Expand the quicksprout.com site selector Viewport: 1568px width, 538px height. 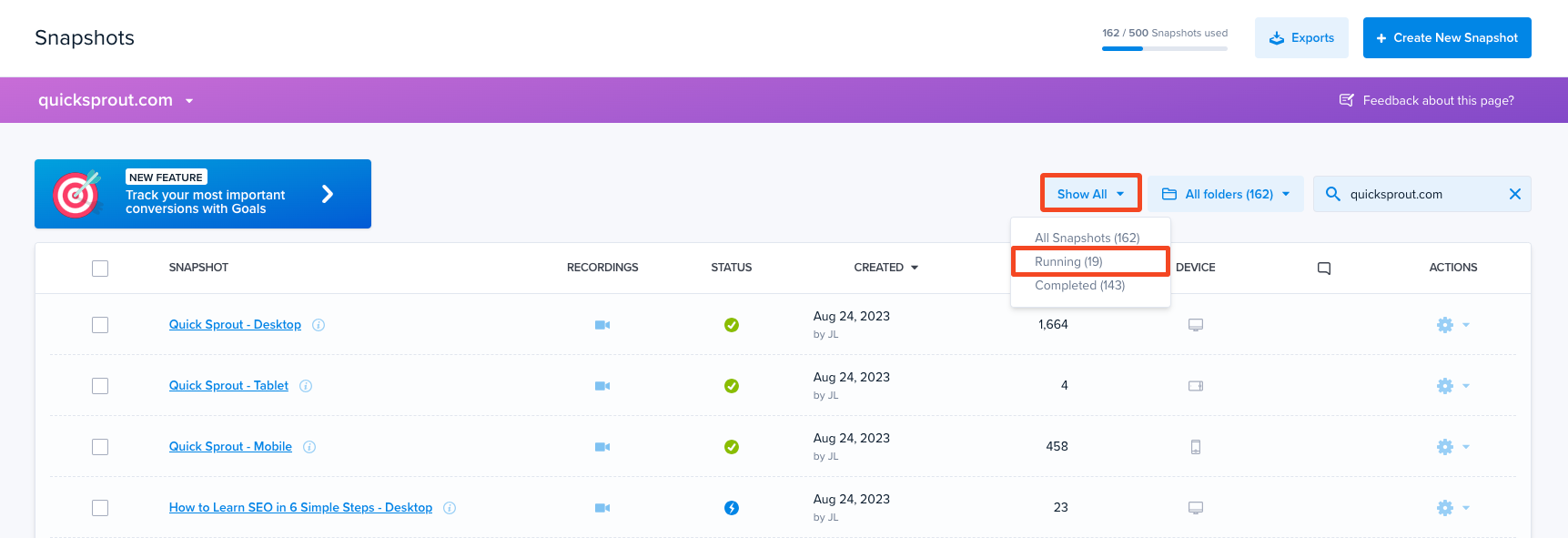(189, 101)
